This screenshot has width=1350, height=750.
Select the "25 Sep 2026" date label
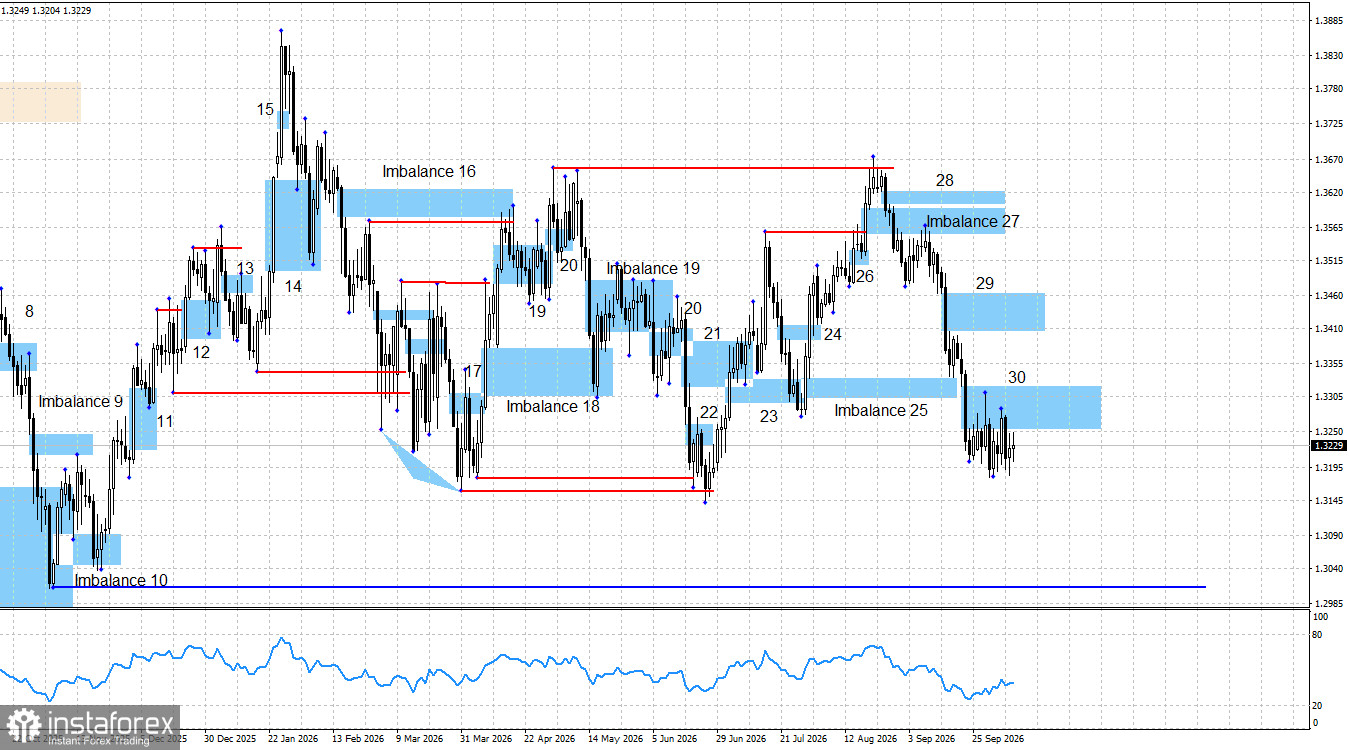(997, 740)
